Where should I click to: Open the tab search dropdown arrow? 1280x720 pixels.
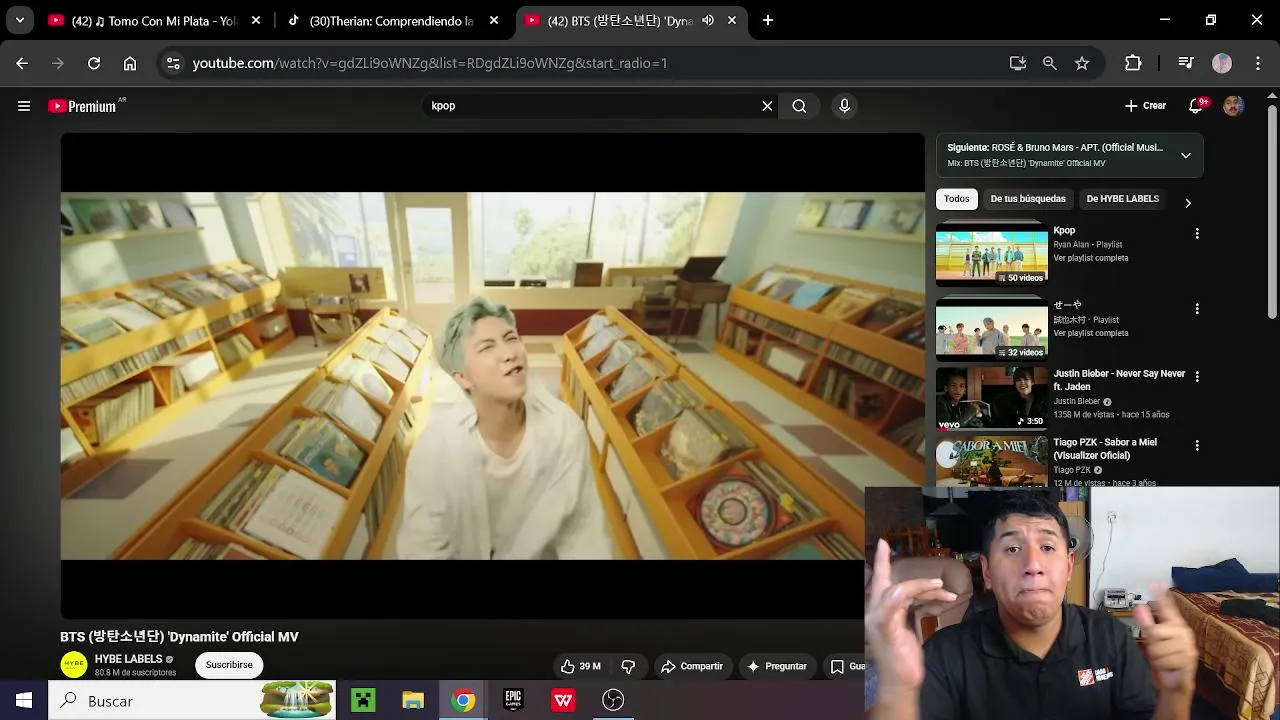(x=19, y=20)
